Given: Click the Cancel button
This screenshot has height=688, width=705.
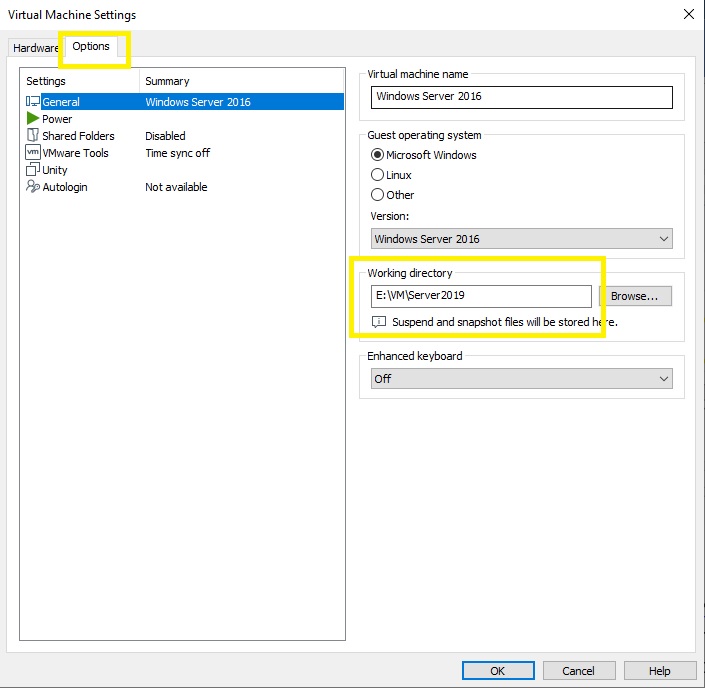Looking at the screenshot, I should click(x=578, y=671).
